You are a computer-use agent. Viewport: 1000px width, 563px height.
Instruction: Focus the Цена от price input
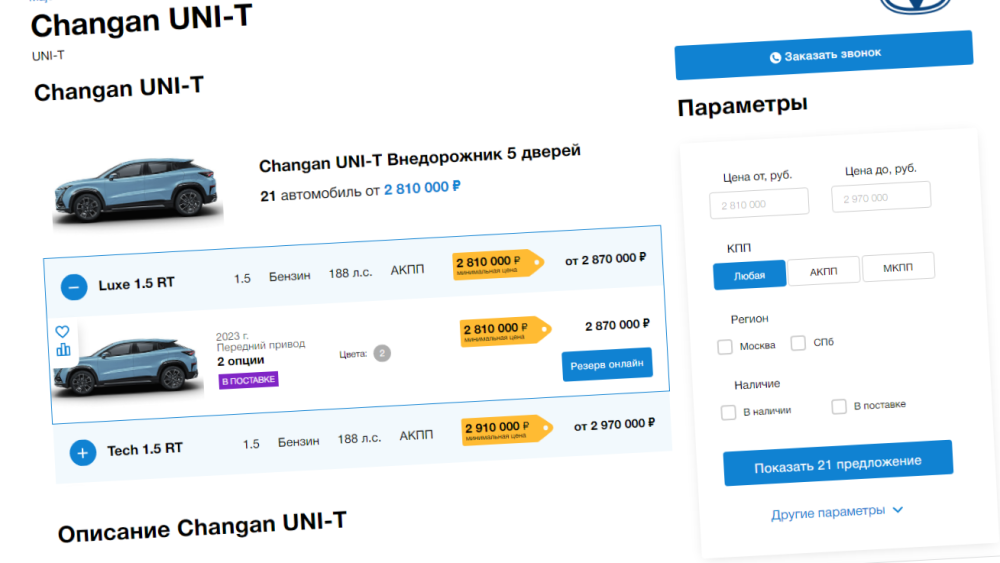(759, 204)
